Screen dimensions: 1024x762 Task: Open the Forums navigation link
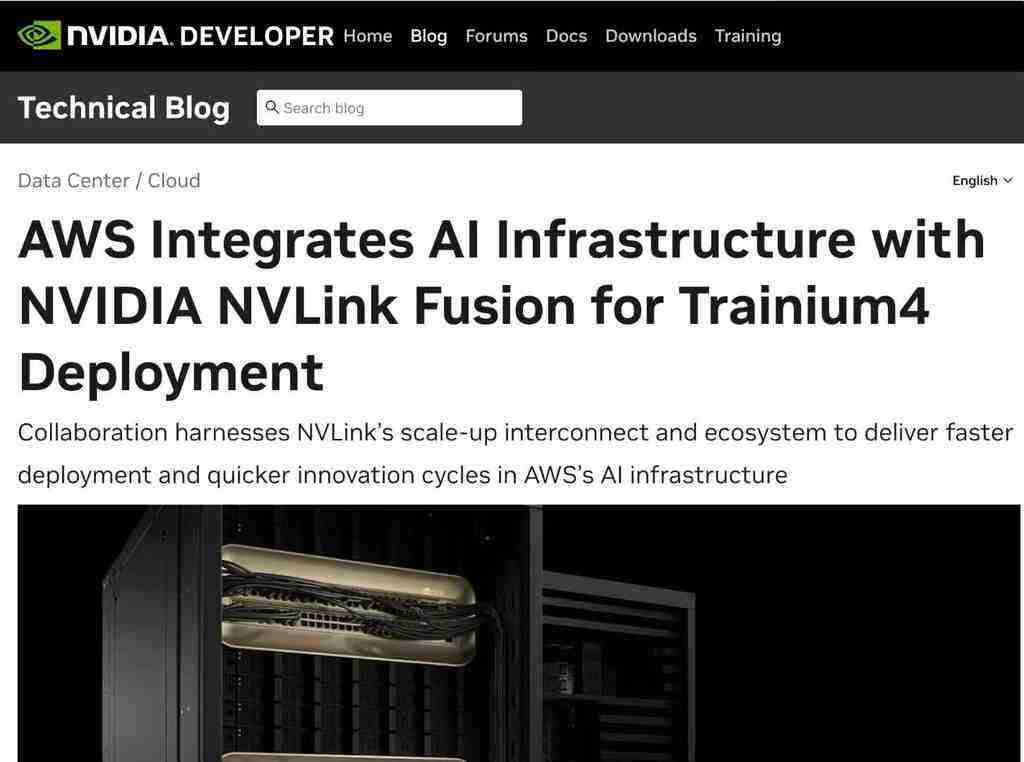(496, 36)
